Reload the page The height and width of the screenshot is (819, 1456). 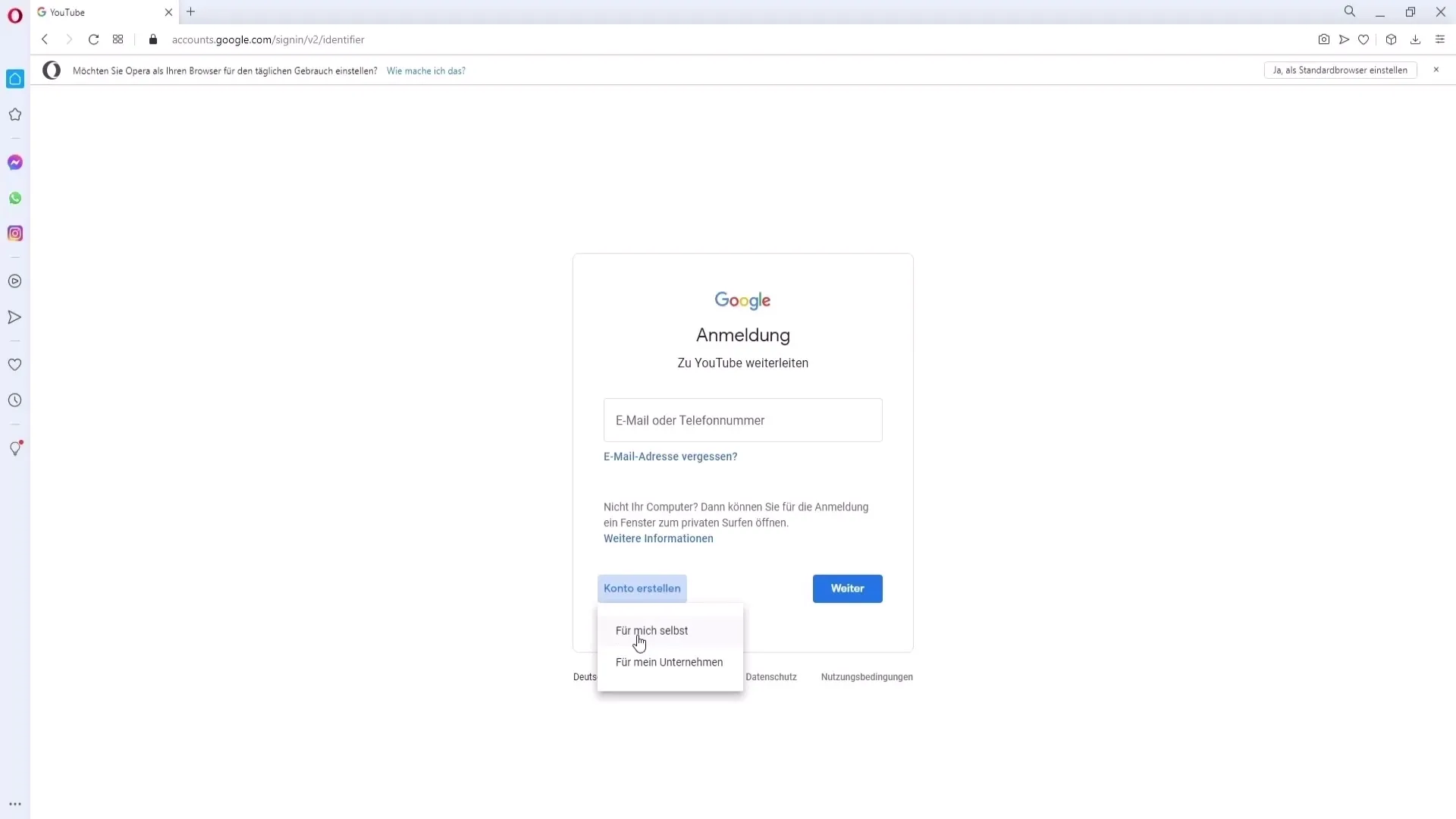[93, 39]
